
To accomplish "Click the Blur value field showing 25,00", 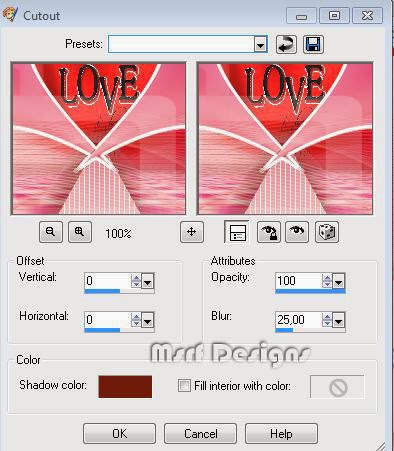I will [x=299, y=320].
